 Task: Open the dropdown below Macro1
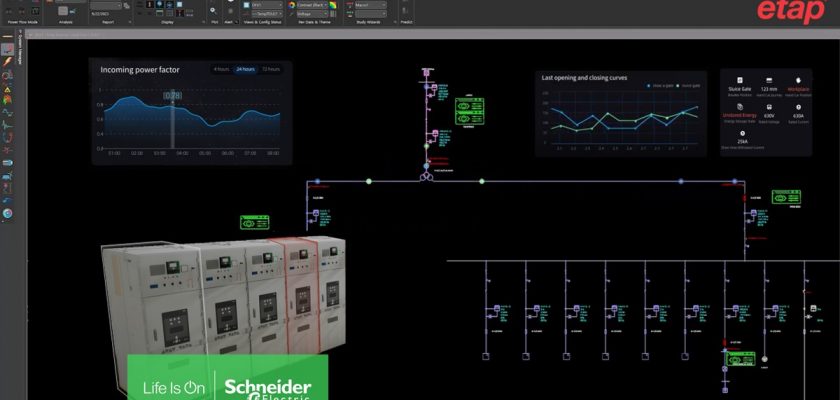(370, 13)
